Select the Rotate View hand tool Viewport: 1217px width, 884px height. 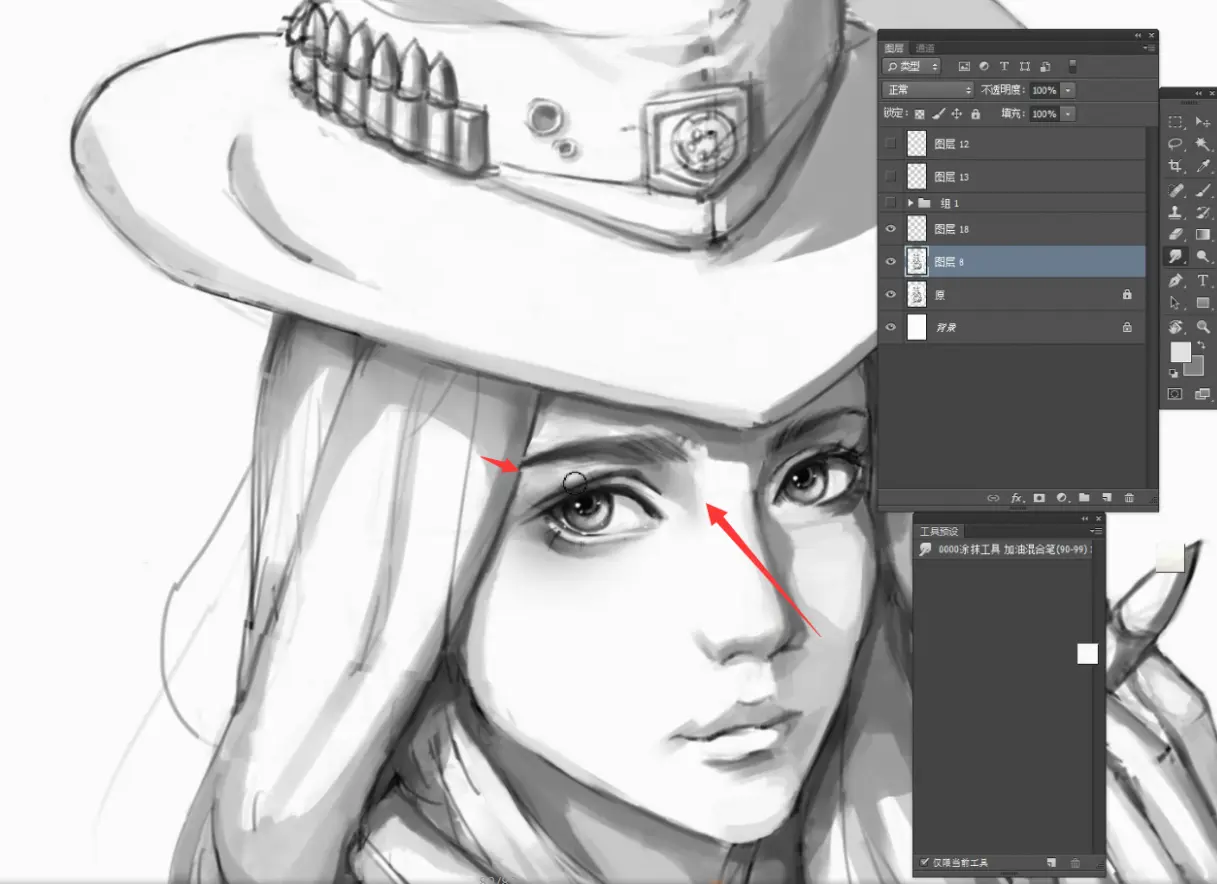1176,327
